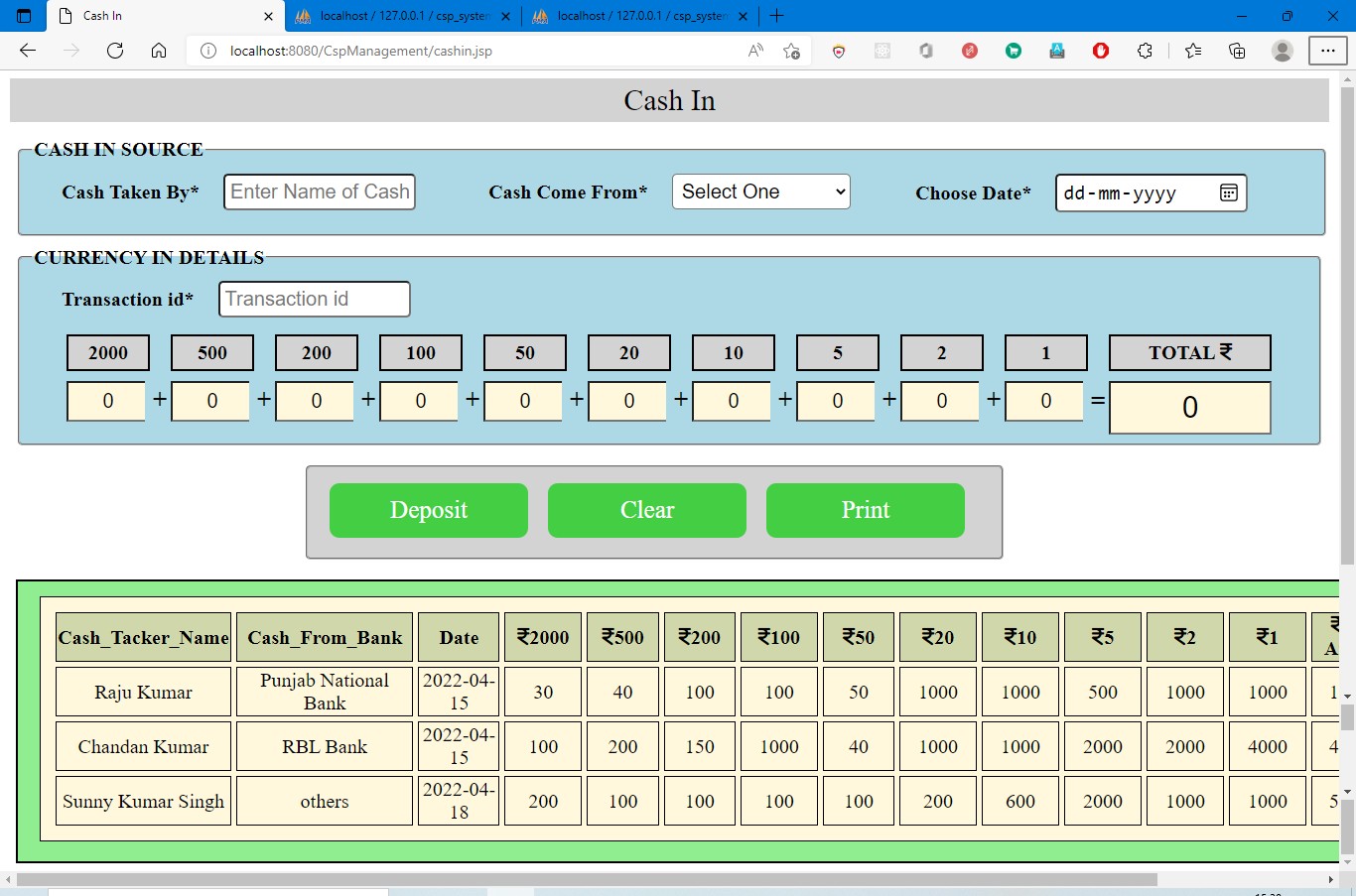Click the vertical page scrollbar
The height and width of the screenshot is (896, 1356).
(x=1347, y=327)
